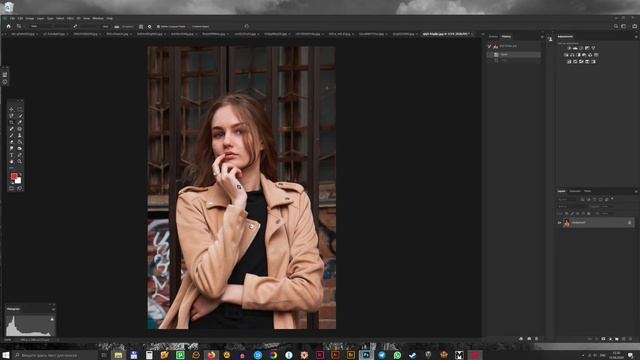Select the Hand tool

coord(11,161)
